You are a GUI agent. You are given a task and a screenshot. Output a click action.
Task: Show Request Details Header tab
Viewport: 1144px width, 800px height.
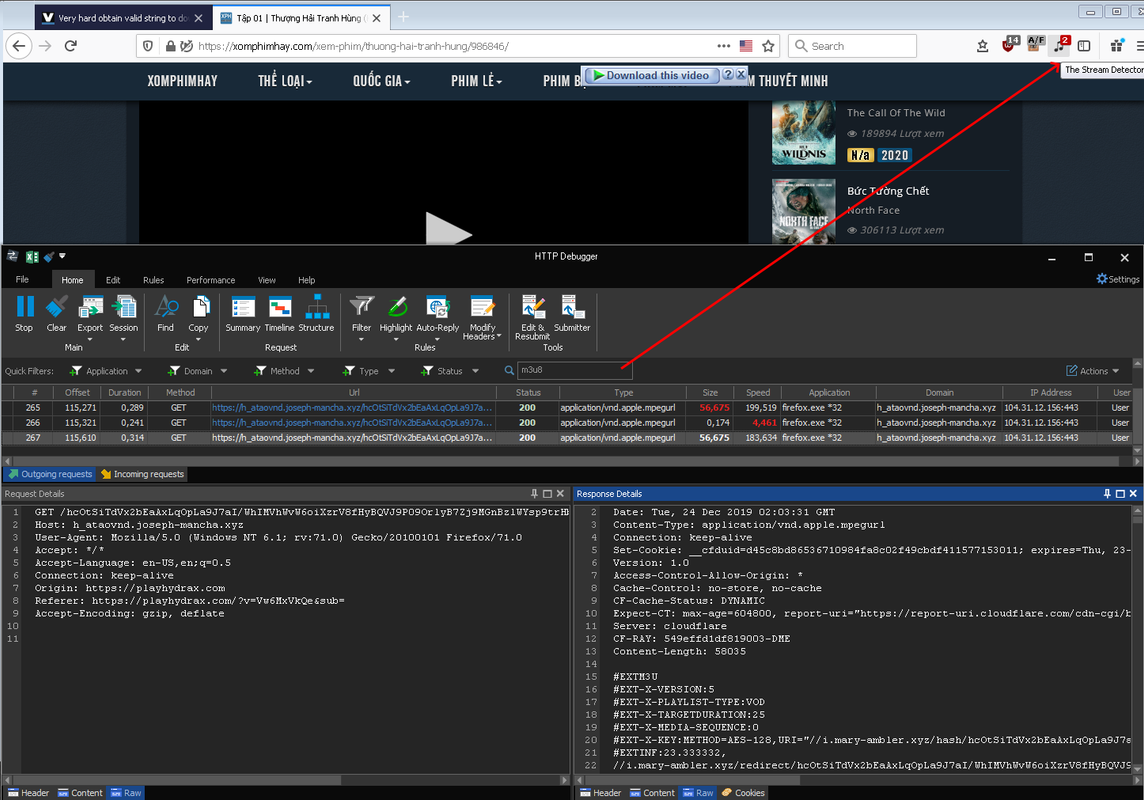click(x=28, y=793)
